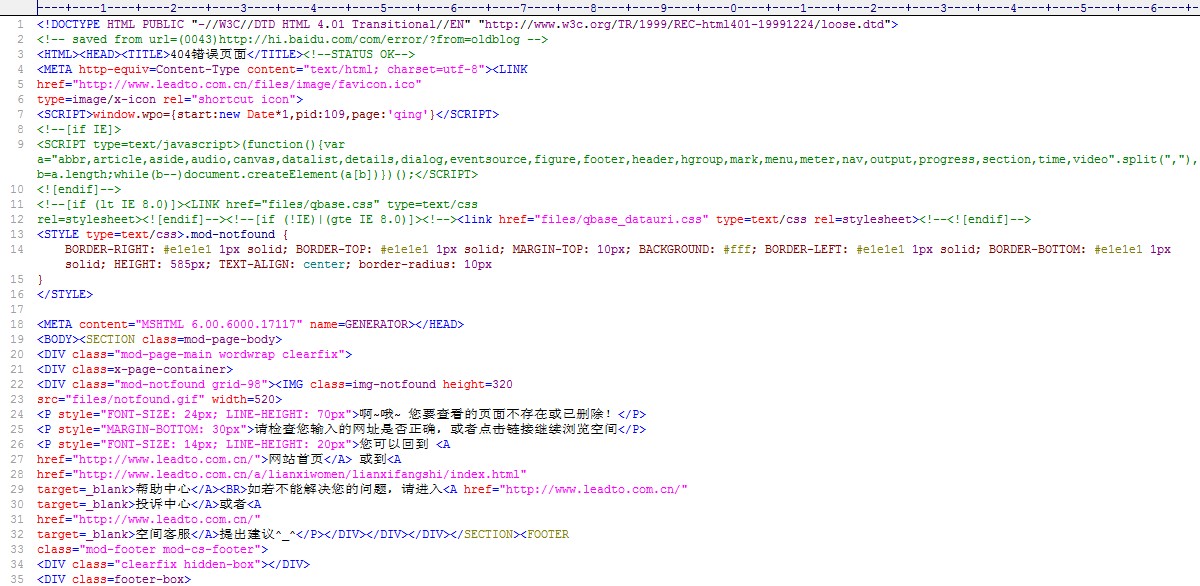
Task: Click 'SCRIPT type=text/javascript' opening tag
Action: (136, 144)
